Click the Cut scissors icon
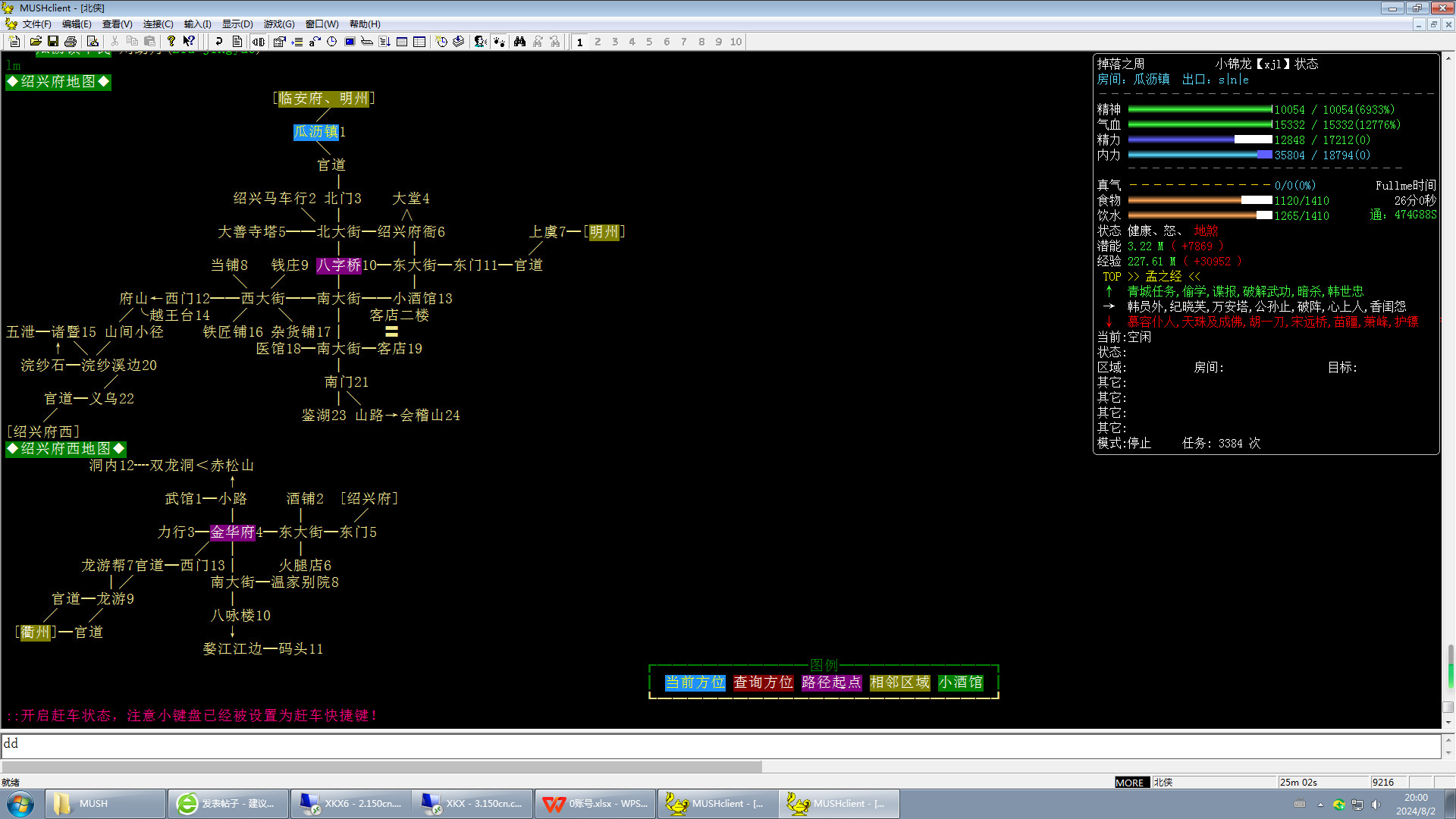Screen dimensions: 1456x819 pyautogui.click(x=115, y=42)
